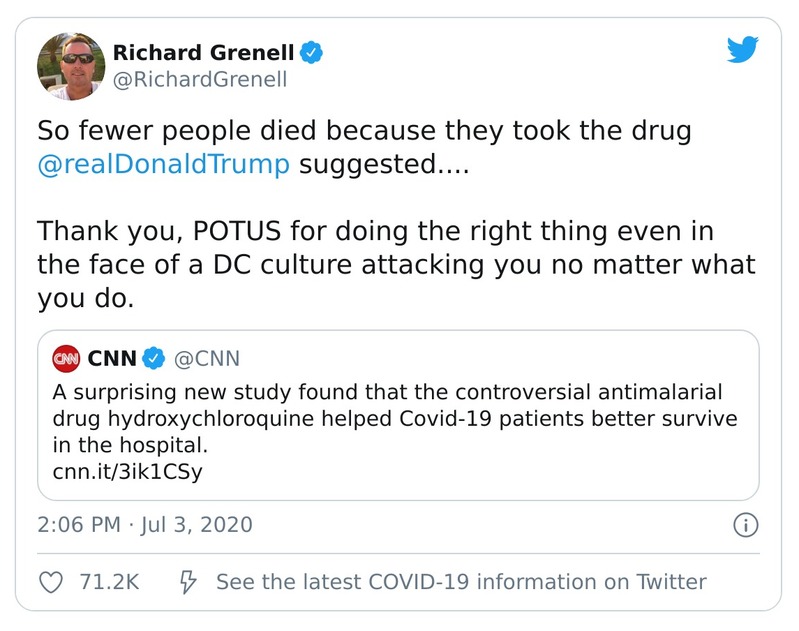
Task: Click CNN's blue verified checkmark
Action: (154, 358)
